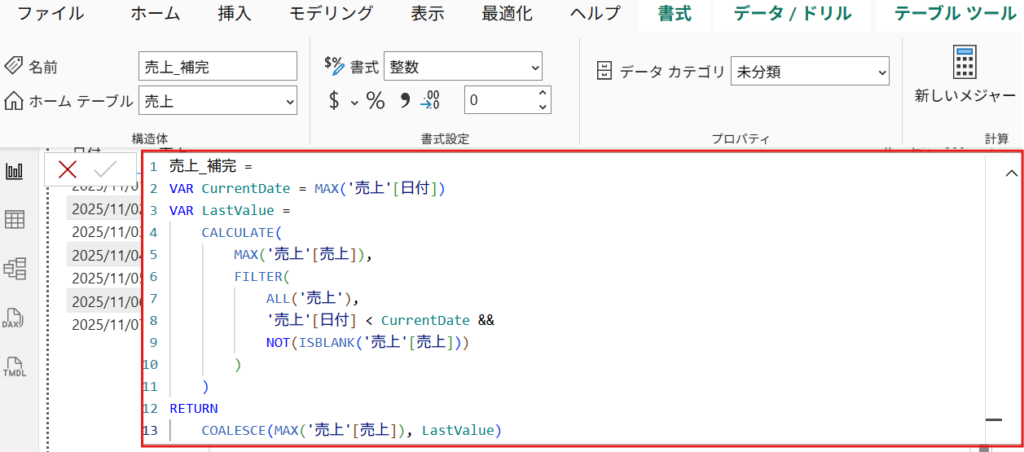Increase decimal places with up stepper arrow
The height and width of the screenshot is (452, 1024).
tap(543, 94)
